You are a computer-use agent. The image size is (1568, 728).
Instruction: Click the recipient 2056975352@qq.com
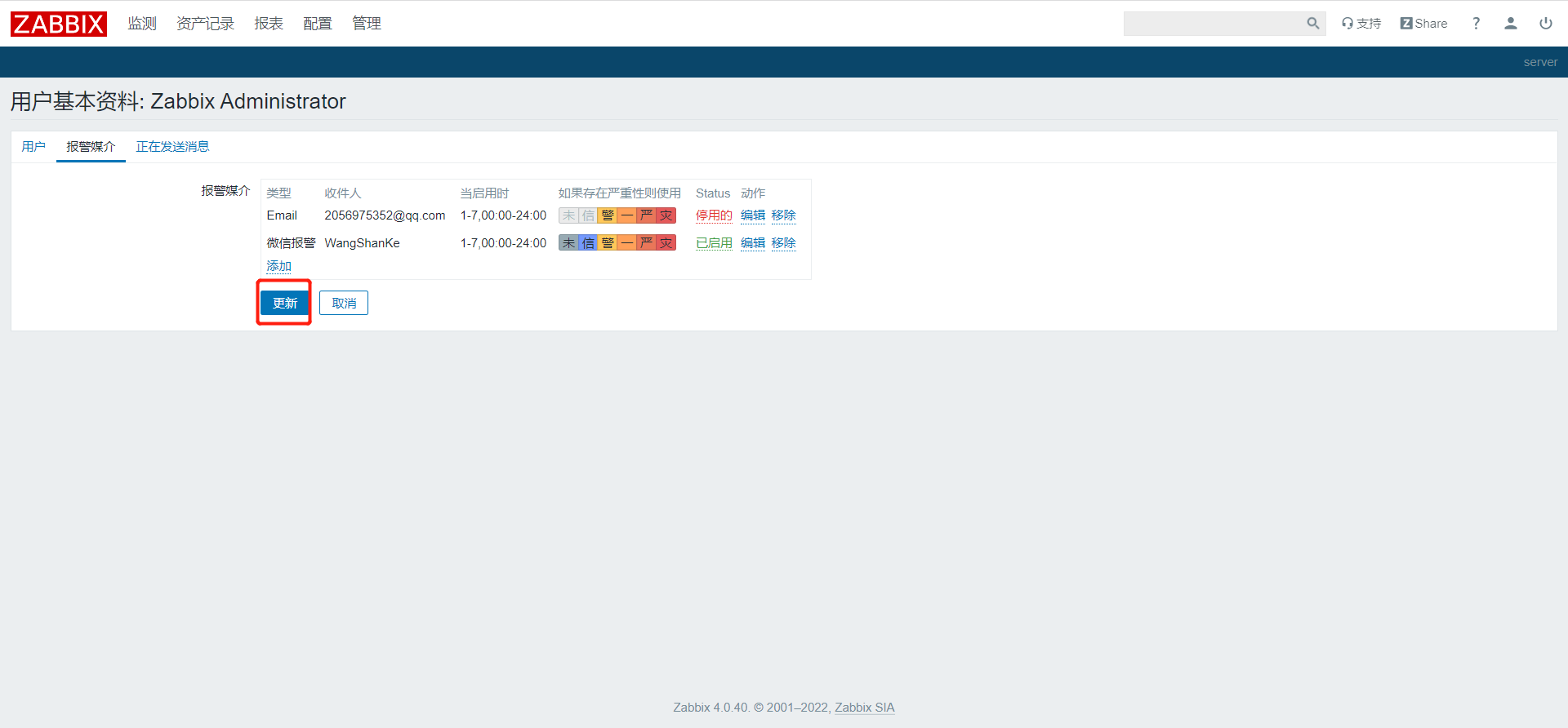click(x=385, y=215)
